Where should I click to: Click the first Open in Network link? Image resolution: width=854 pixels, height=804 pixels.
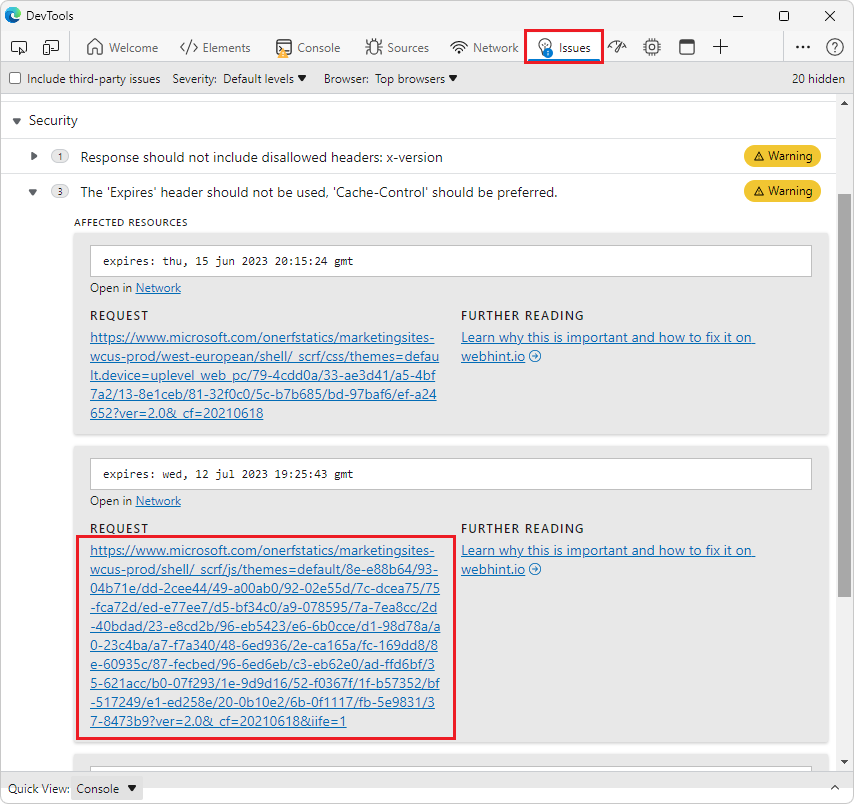157,287
